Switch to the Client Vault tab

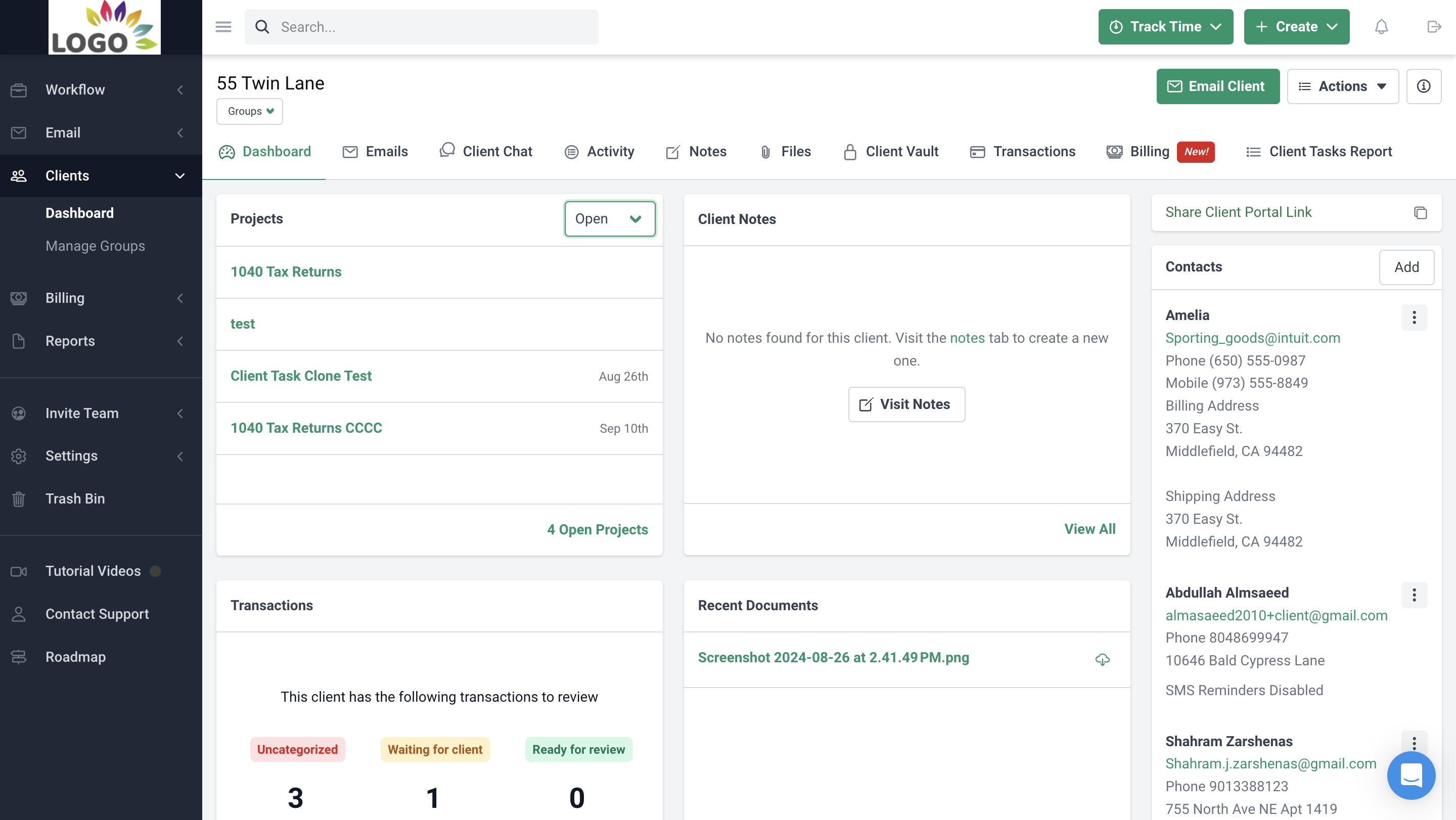tap(891, 152)
